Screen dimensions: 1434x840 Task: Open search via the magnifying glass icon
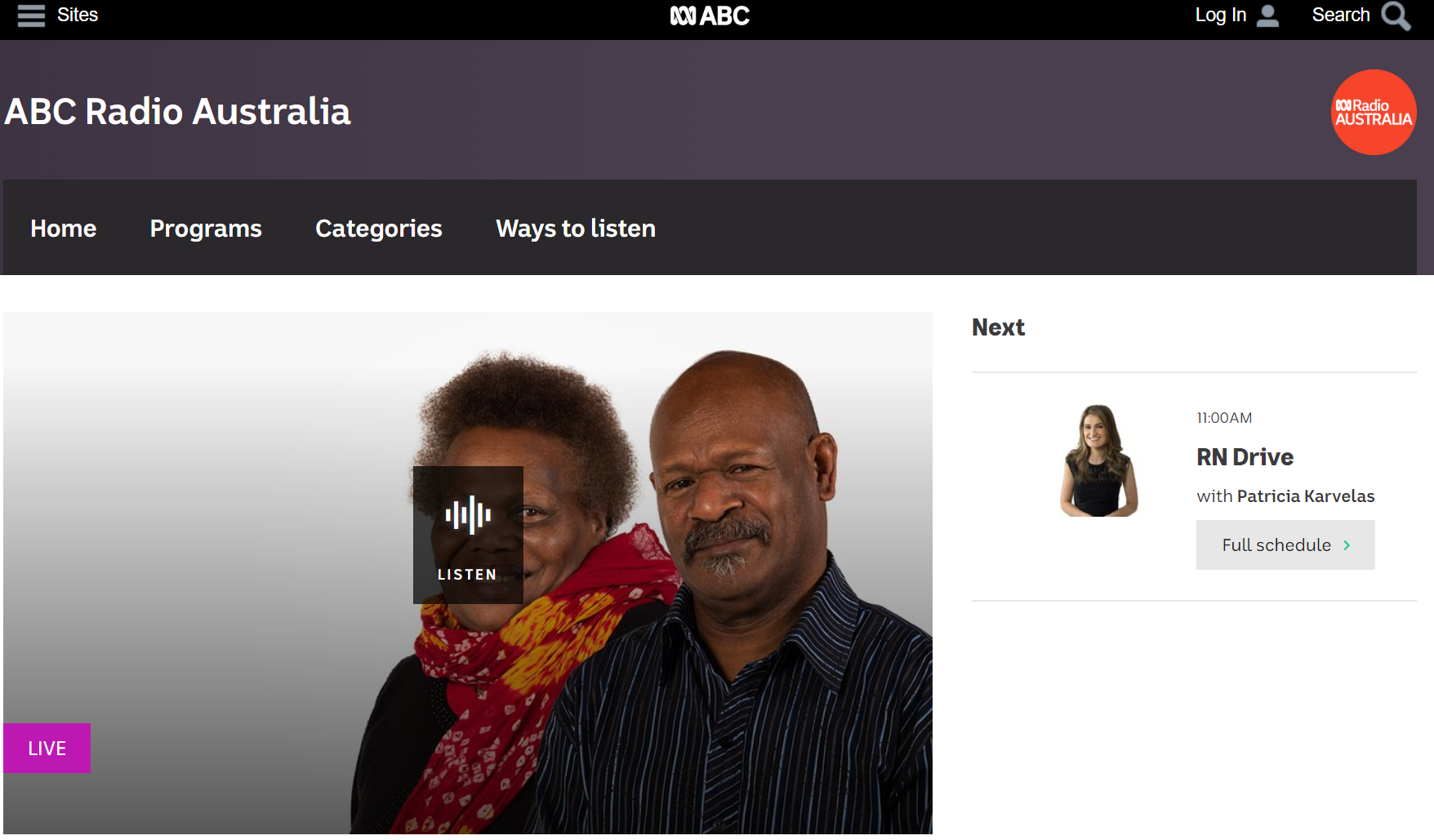point(1396,16)
